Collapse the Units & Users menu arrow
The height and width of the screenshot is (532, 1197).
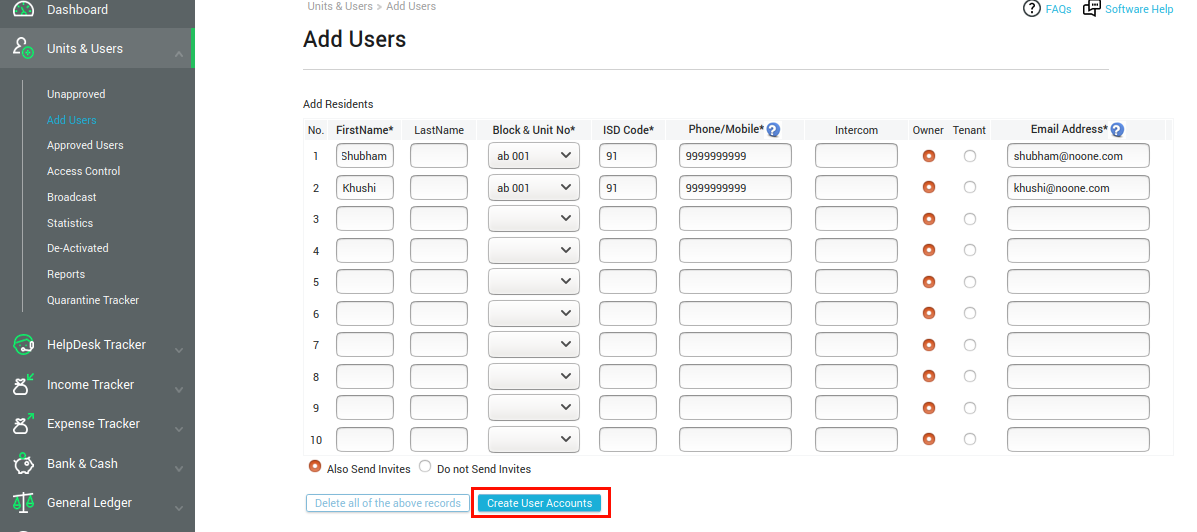pyautogui.click(x=179, y=54)
